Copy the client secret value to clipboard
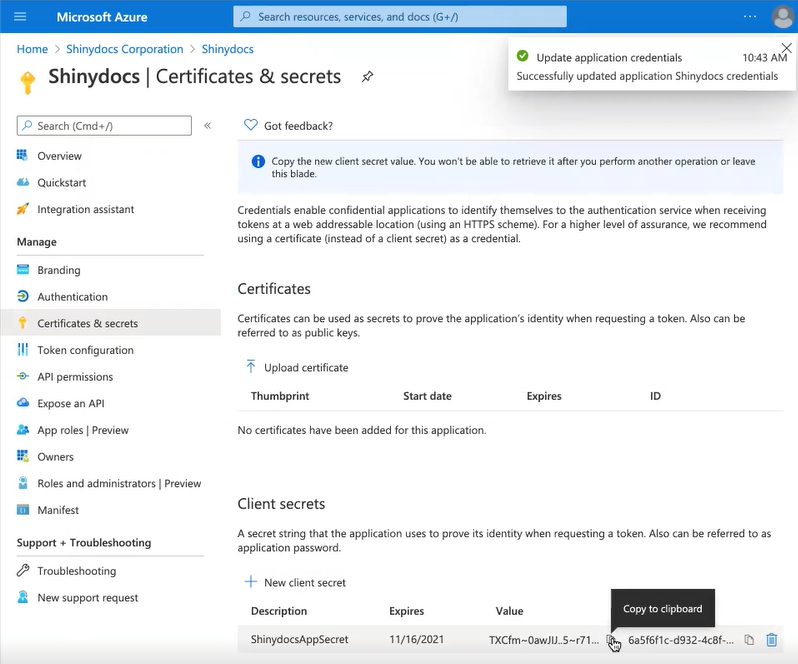798x664 pixels. (612, 640)
